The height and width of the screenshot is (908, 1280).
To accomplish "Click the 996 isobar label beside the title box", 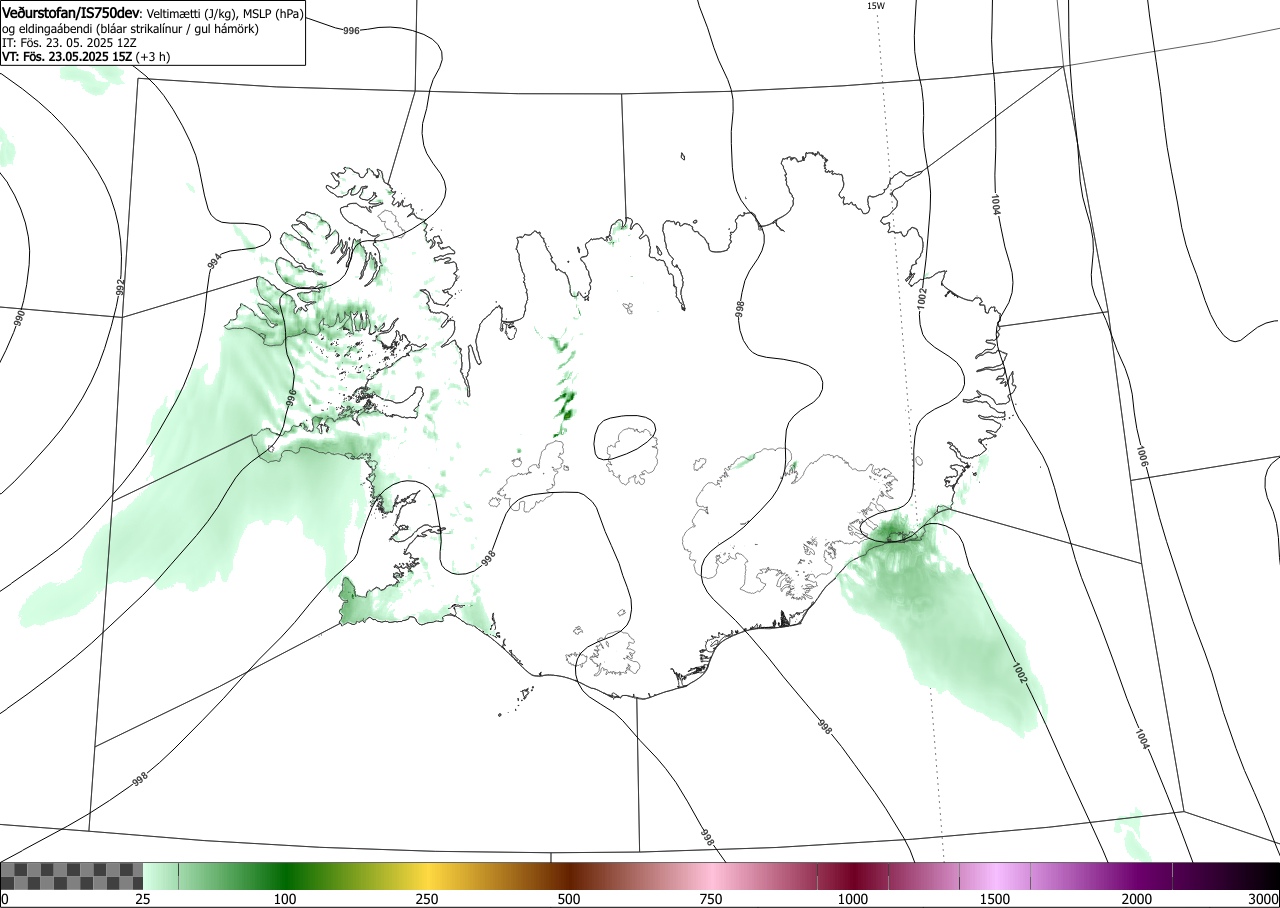I will (351, 31).
